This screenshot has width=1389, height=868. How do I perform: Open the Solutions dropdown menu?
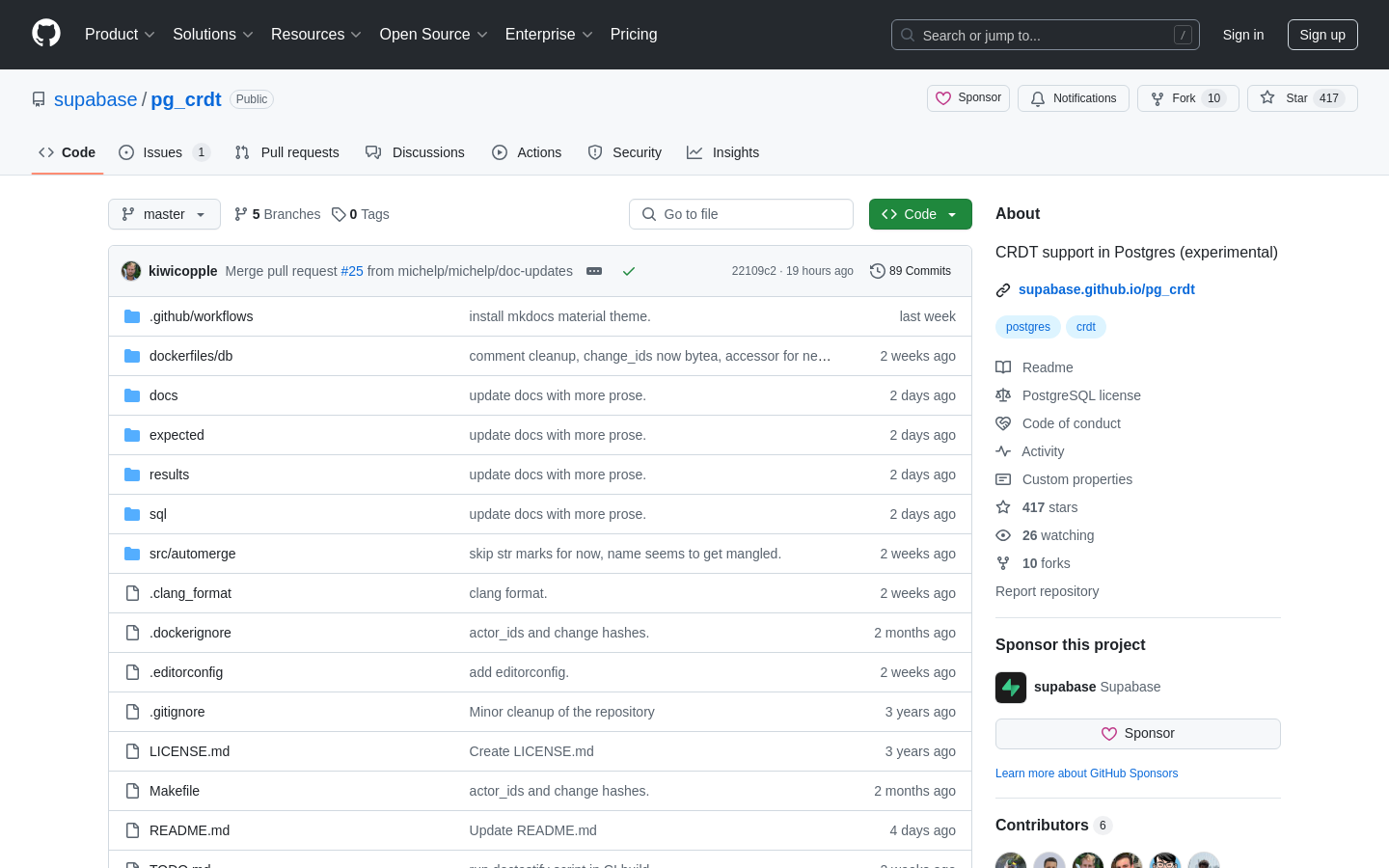click(x=213, y=35)
